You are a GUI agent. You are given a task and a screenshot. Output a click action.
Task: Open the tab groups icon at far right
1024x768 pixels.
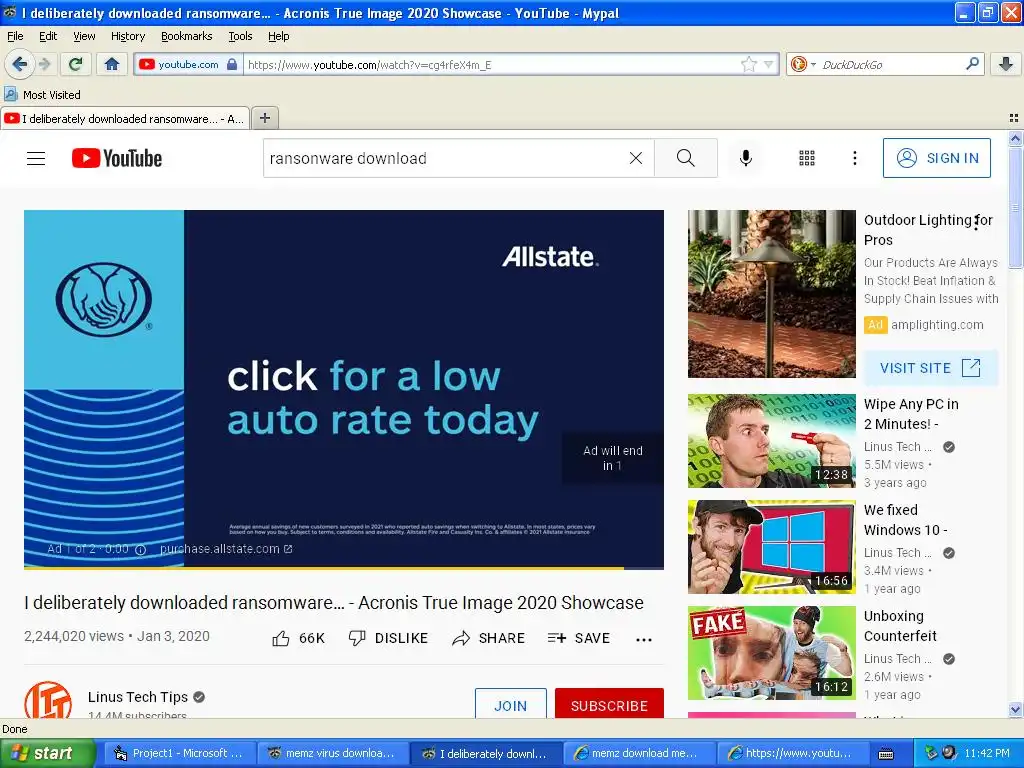click(1014, 118)
